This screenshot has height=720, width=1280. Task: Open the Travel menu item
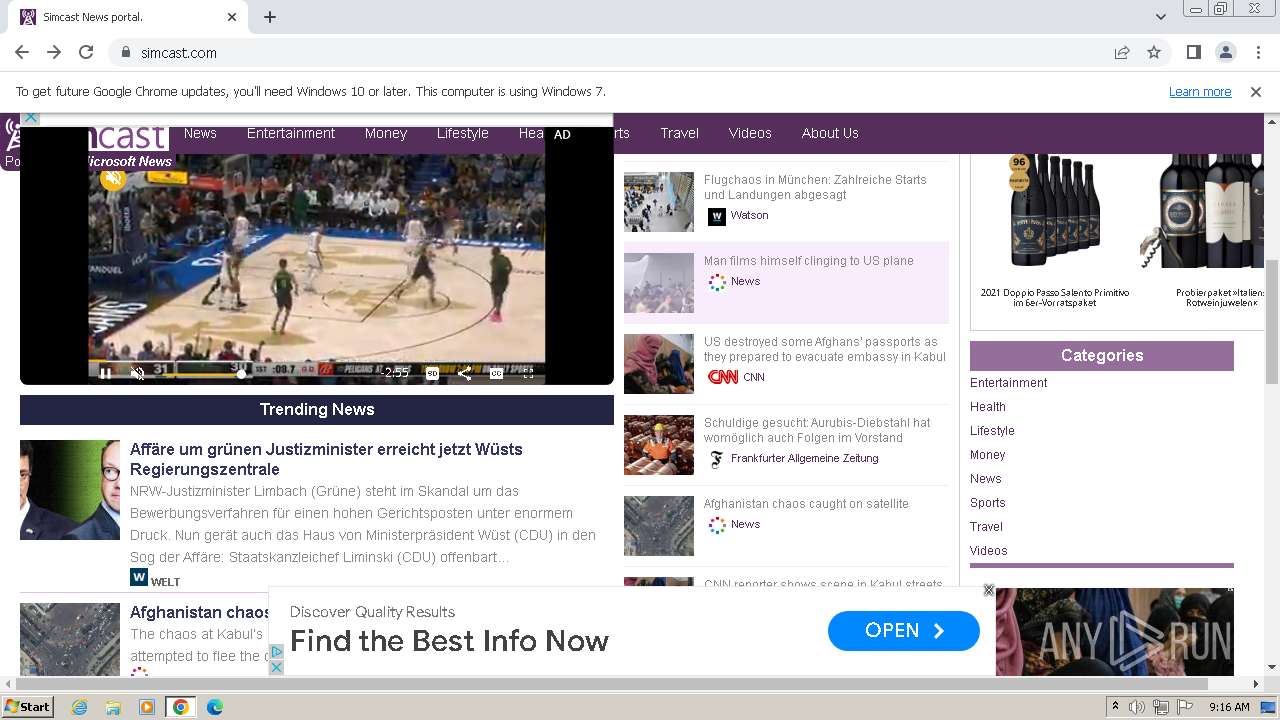tap(680, 133)
